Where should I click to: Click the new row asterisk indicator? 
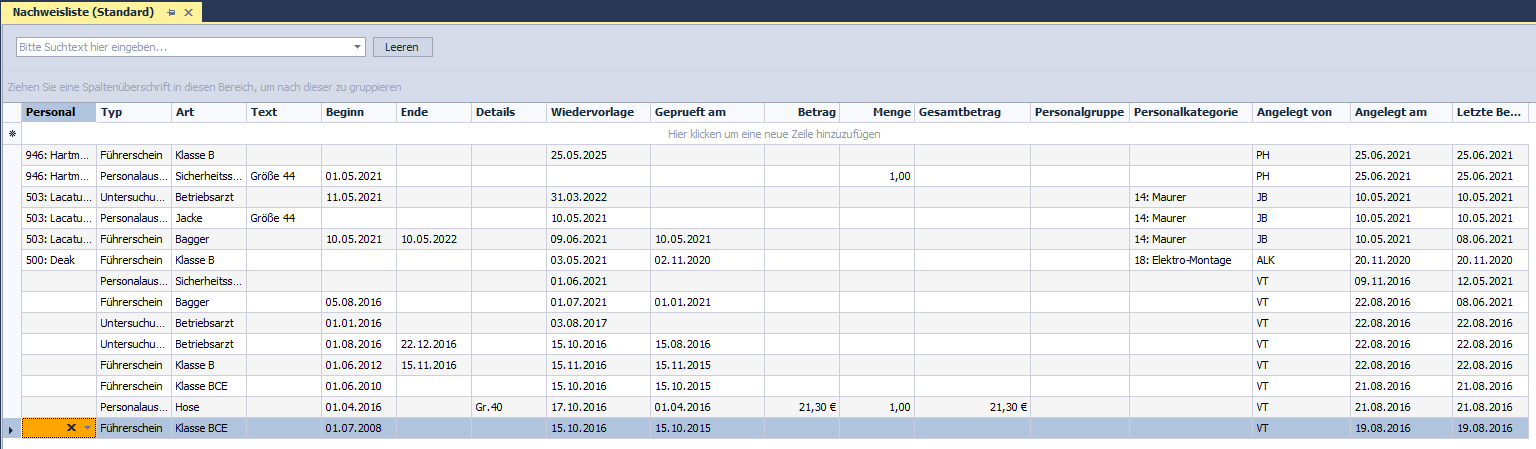[11, 134]
